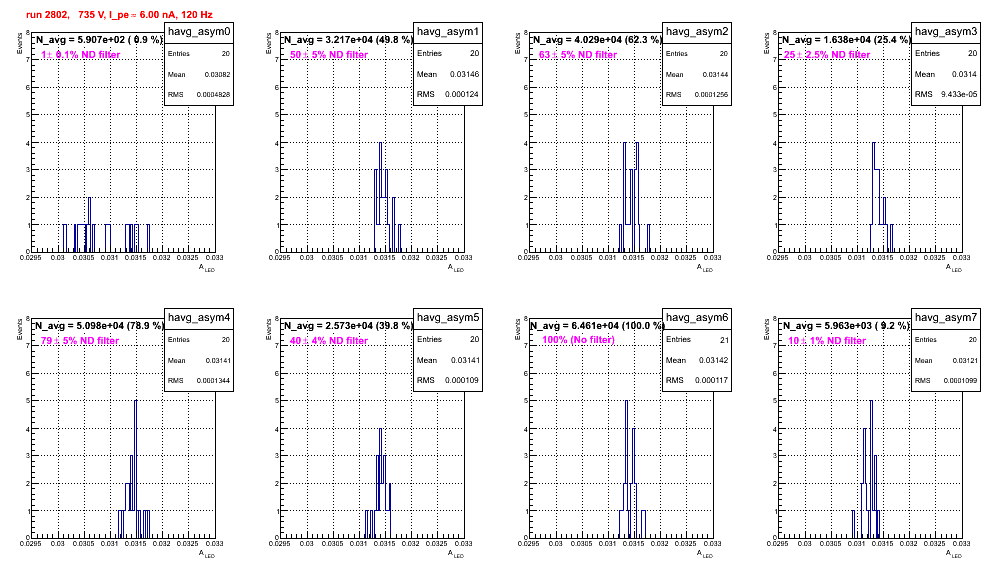Click Mean value 0.0314 in havg_asym3
Image resolution: width=996 pixels, height=572 pixels.
click(x=964, y=74)
